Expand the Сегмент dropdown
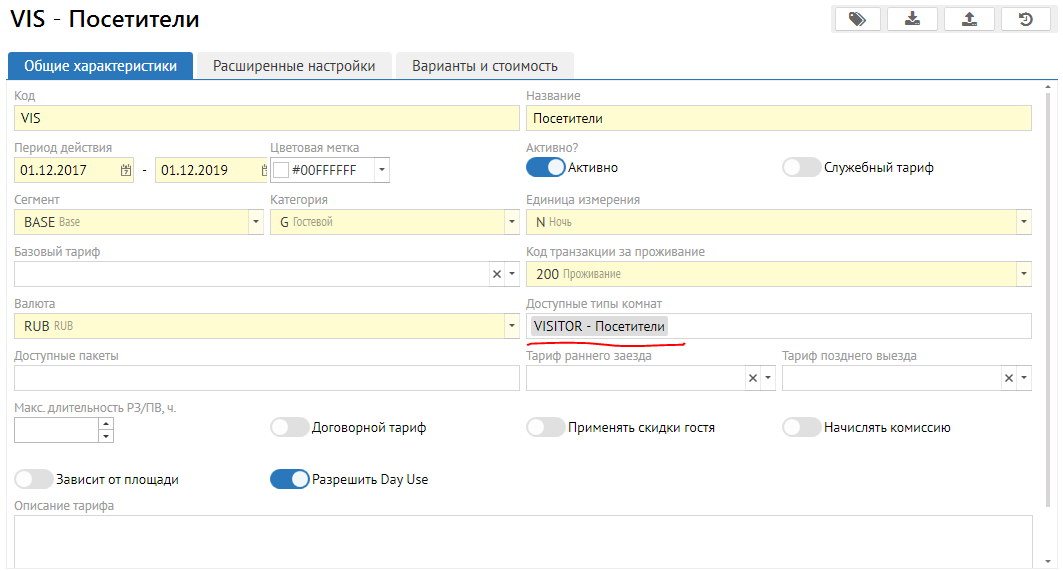Viewport: 1063px width, 571px height. (x=256, y=222)
